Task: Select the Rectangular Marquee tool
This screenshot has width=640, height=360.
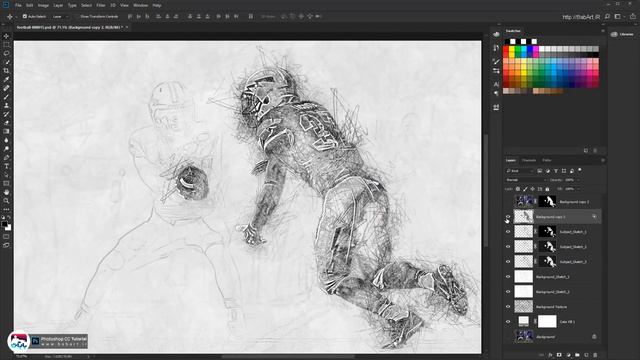Action: 6,45
